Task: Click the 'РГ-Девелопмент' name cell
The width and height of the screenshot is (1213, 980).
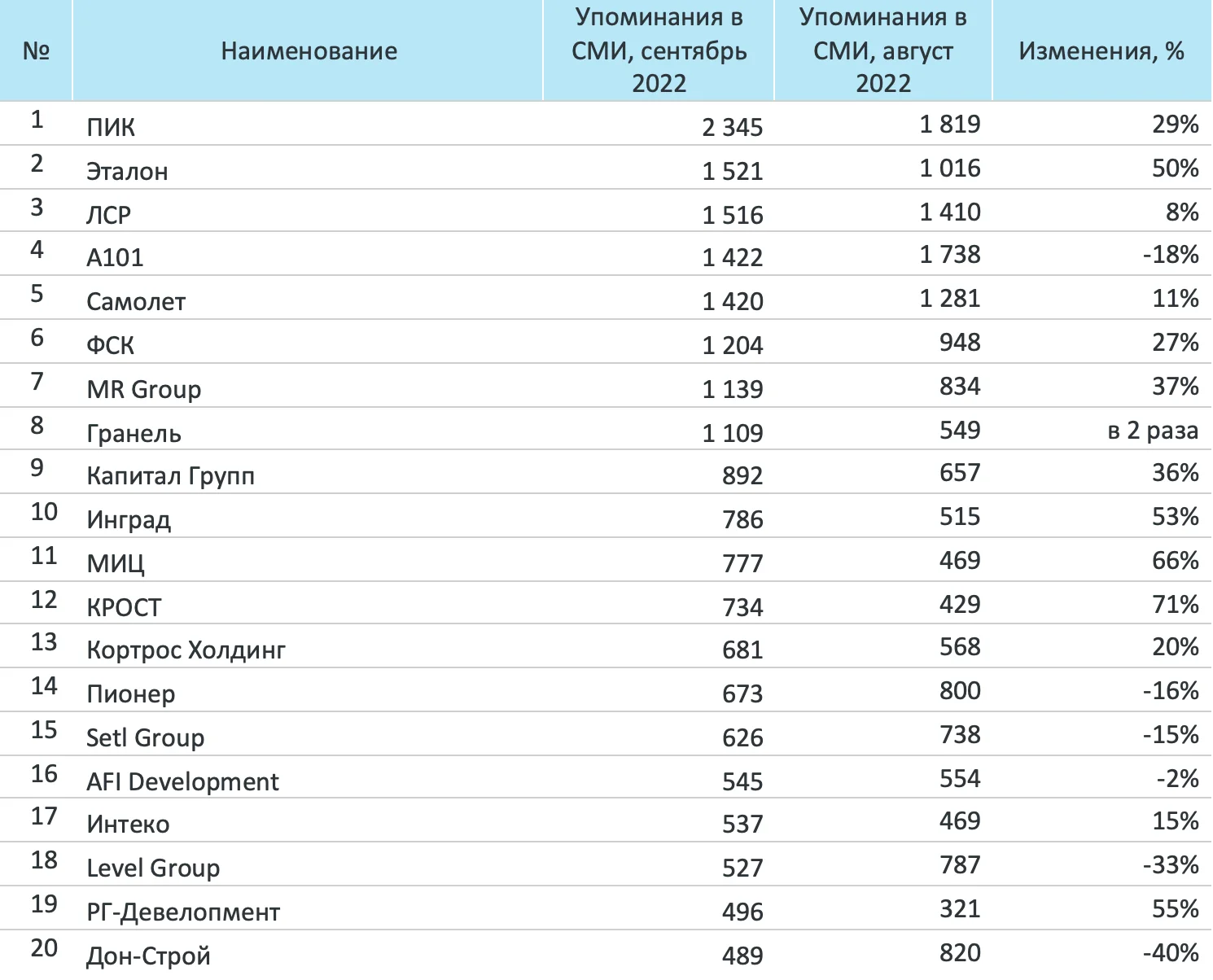Action: [183, 912]
